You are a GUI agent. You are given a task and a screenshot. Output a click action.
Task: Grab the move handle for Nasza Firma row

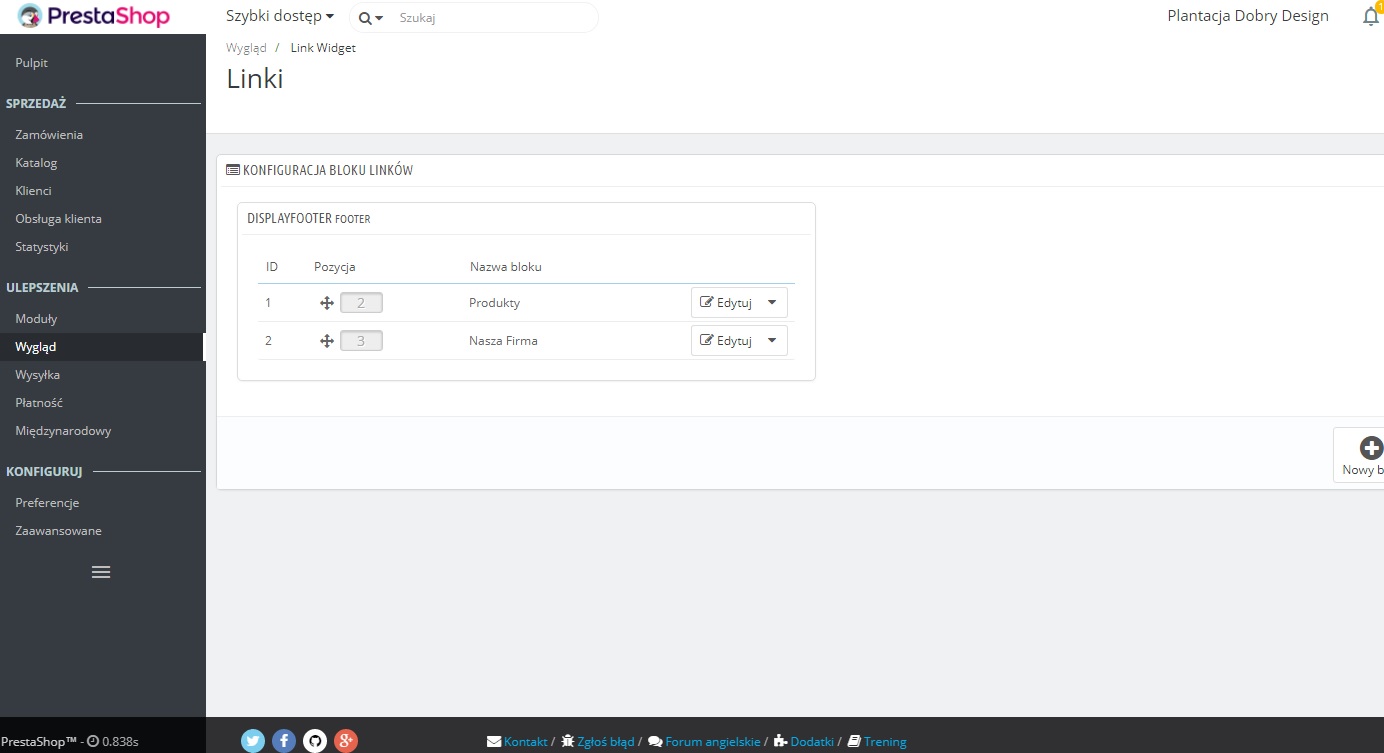click(326, 341)
